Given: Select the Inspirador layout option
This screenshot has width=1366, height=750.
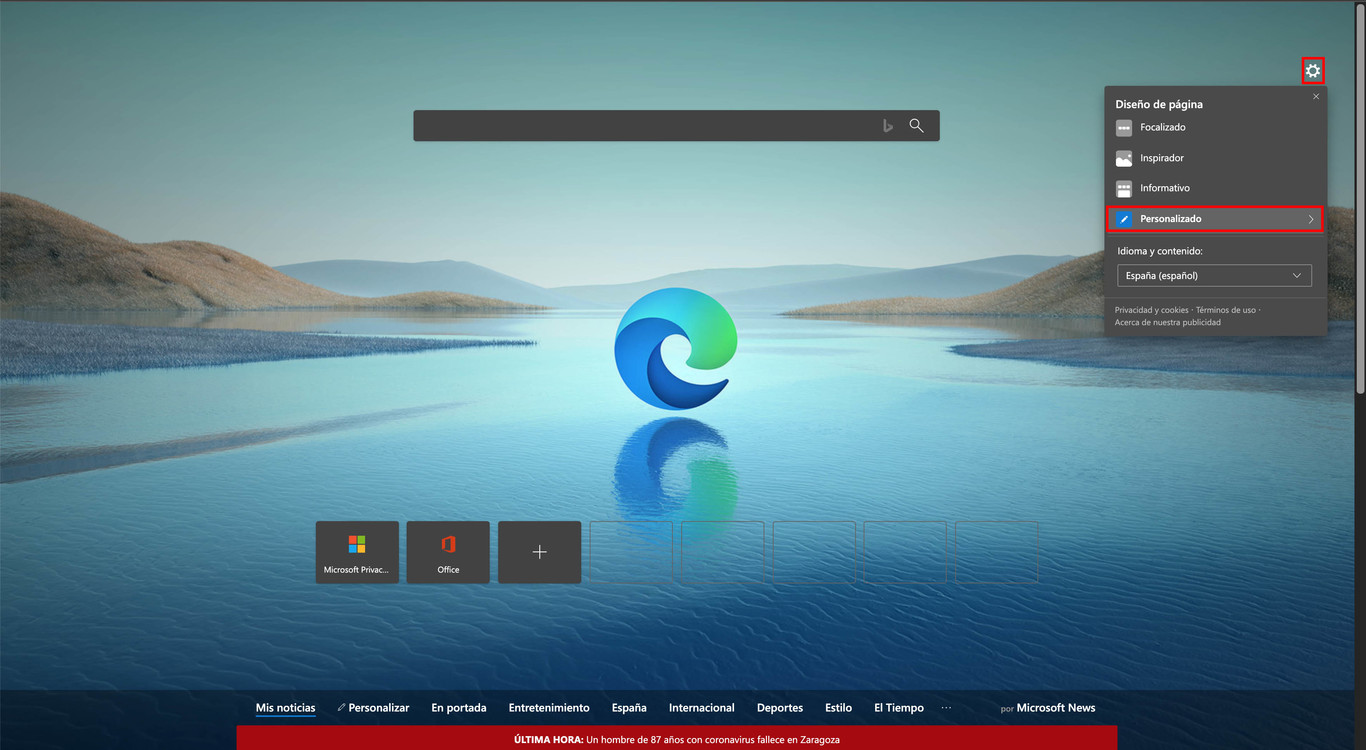Looking at the screenshot, I should click(1161, 158).
